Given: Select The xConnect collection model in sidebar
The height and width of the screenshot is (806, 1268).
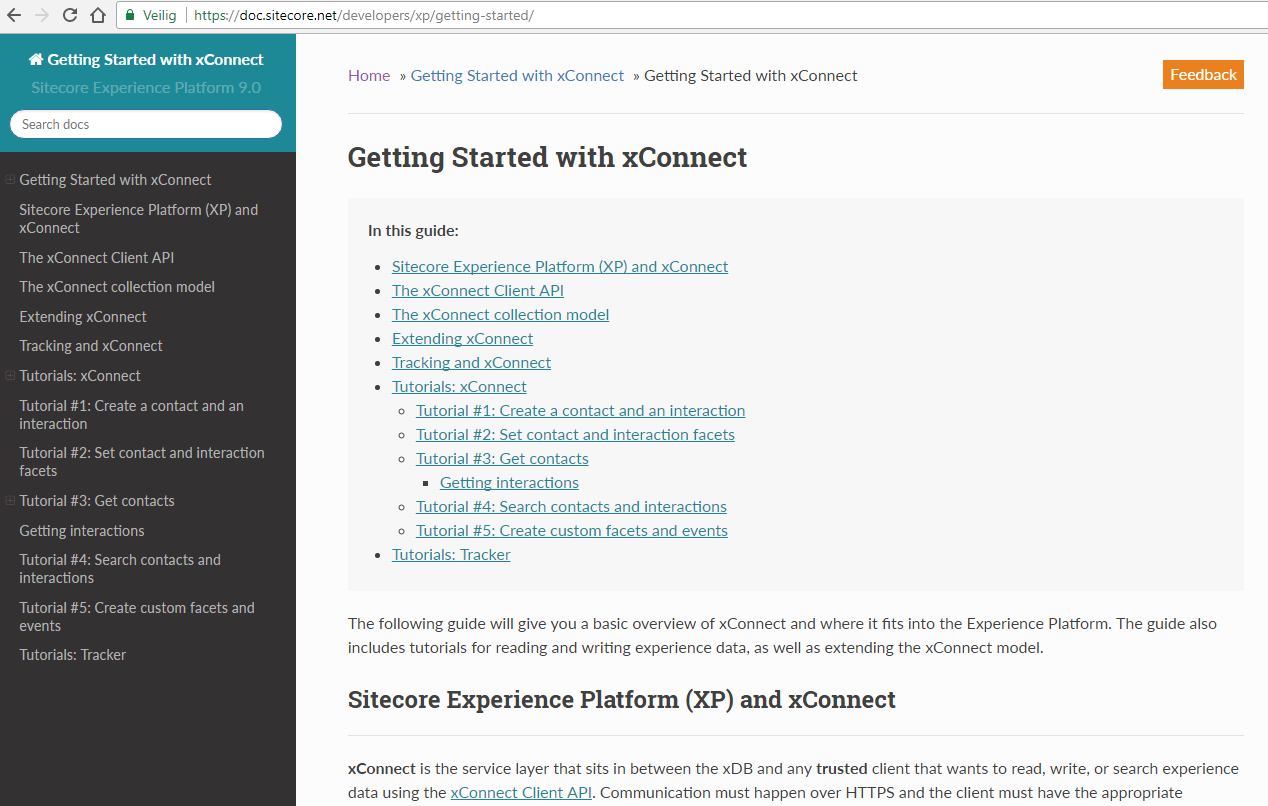Looking at the screenshot, I should pos(117,287).
